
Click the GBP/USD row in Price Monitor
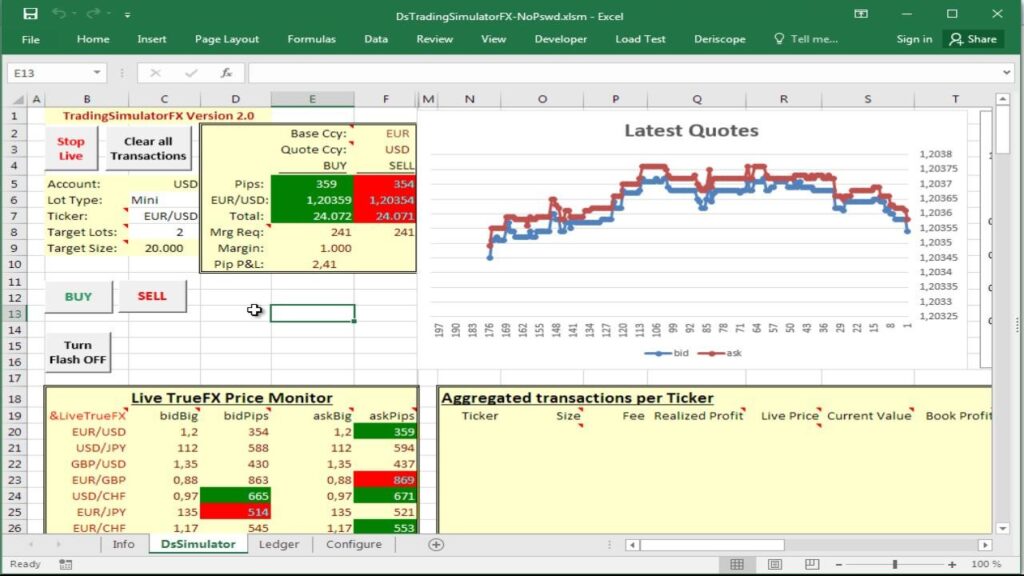click(x=232, y=464)
